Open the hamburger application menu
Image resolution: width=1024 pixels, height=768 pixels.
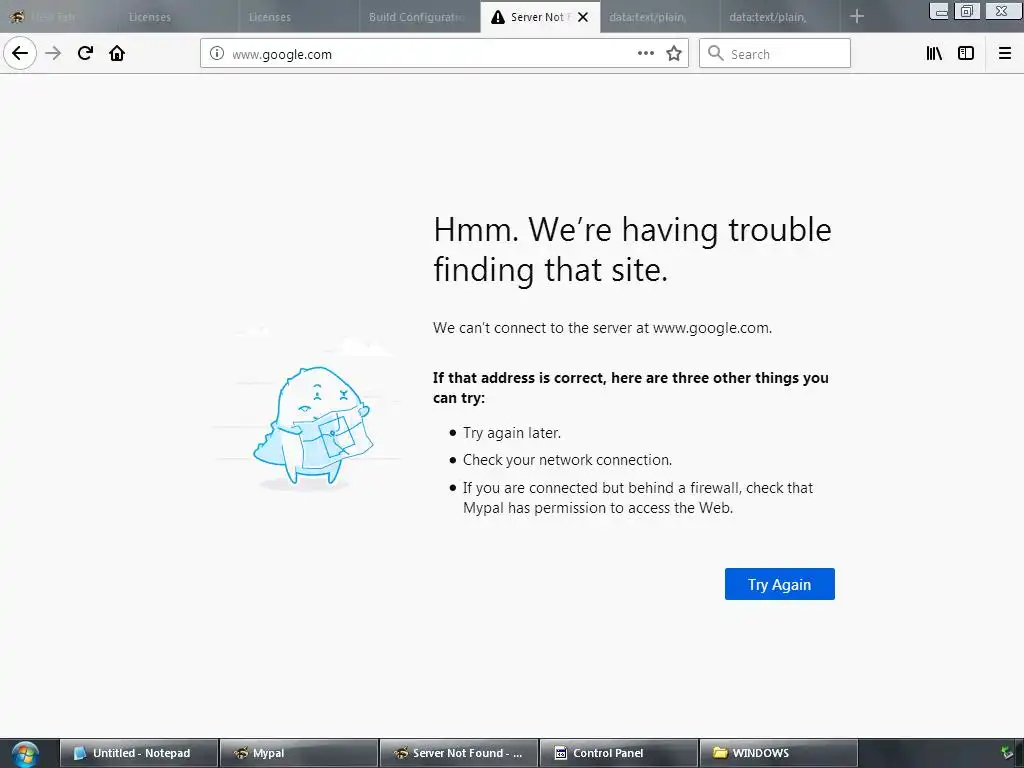coord(1004,54)
